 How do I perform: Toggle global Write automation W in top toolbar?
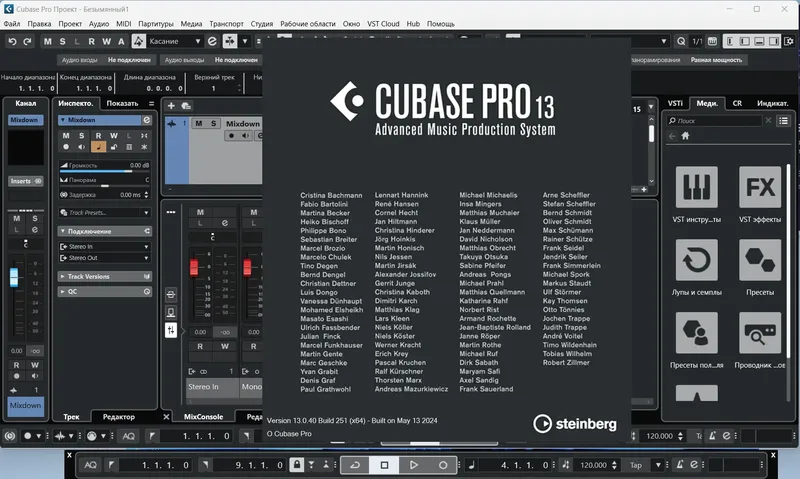click(106, 41)
